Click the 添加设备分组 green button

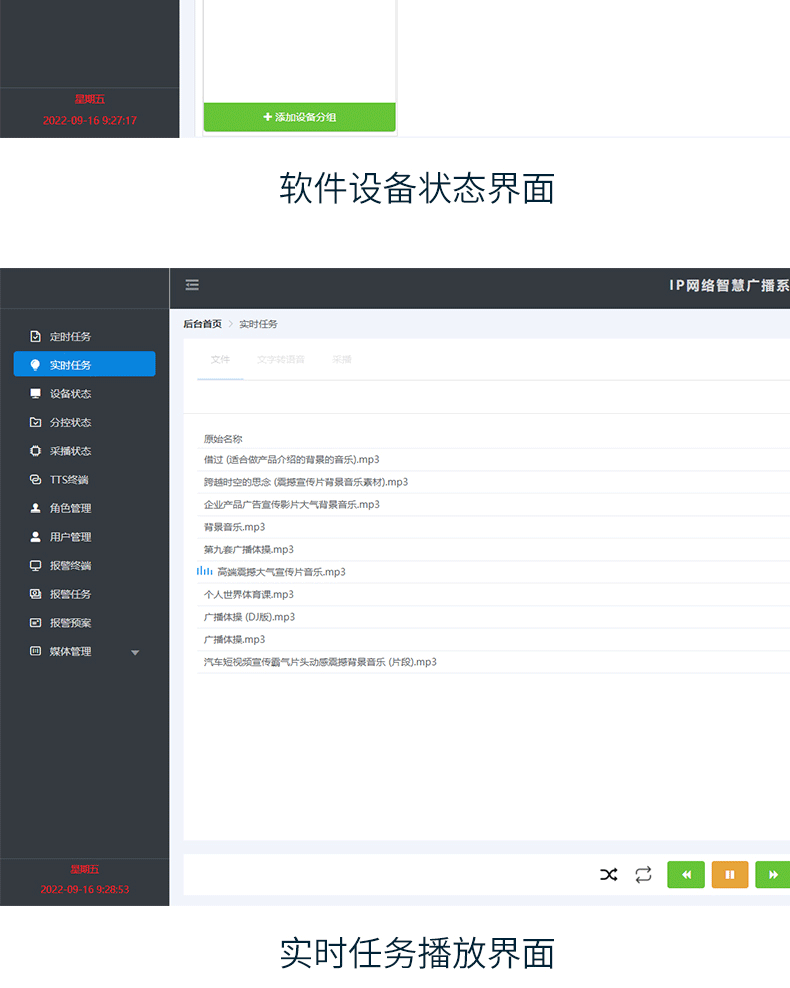point(299,117)
